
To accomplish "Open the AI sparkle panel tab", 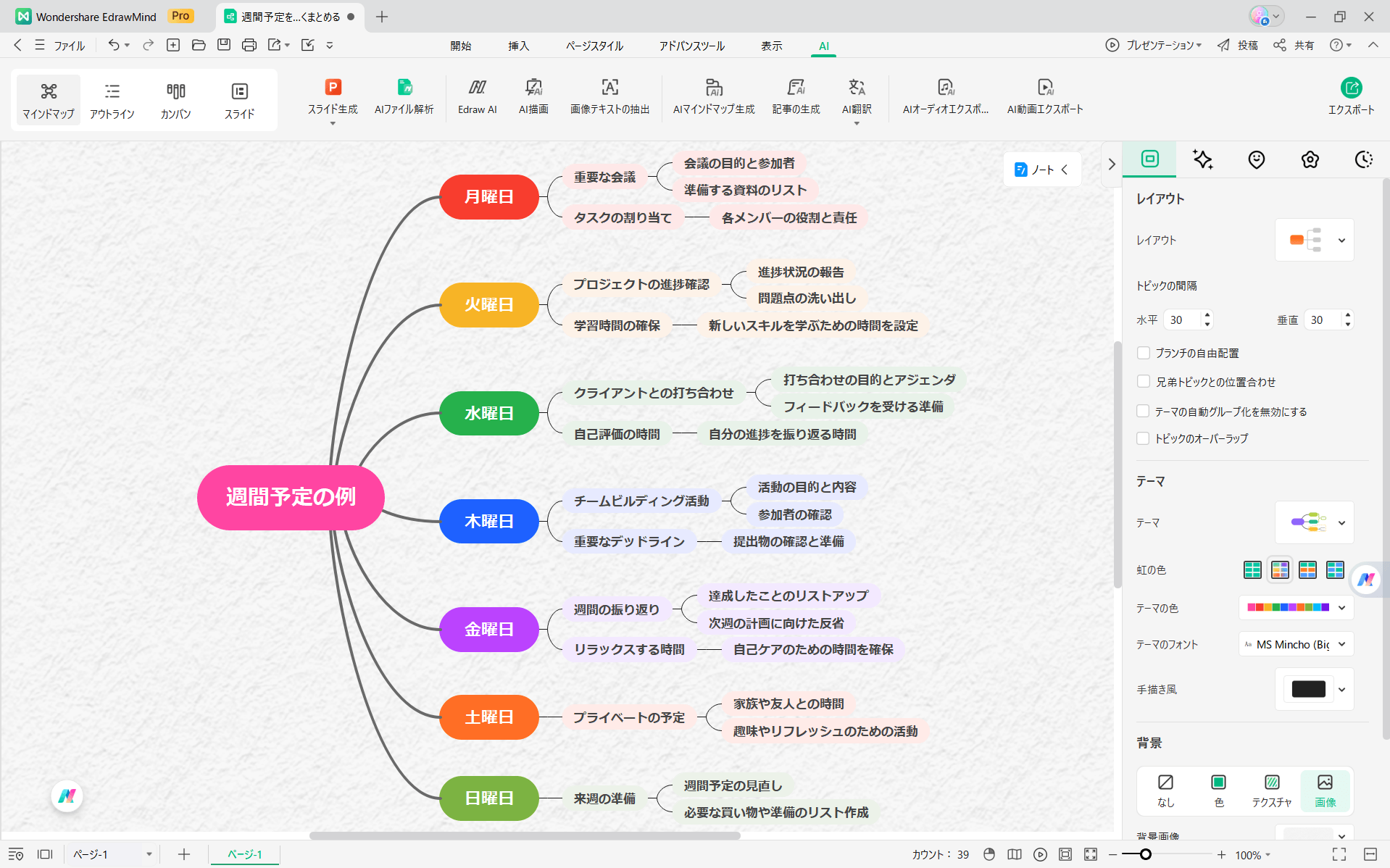I will pyautogui.click(x=1203, y=159).
